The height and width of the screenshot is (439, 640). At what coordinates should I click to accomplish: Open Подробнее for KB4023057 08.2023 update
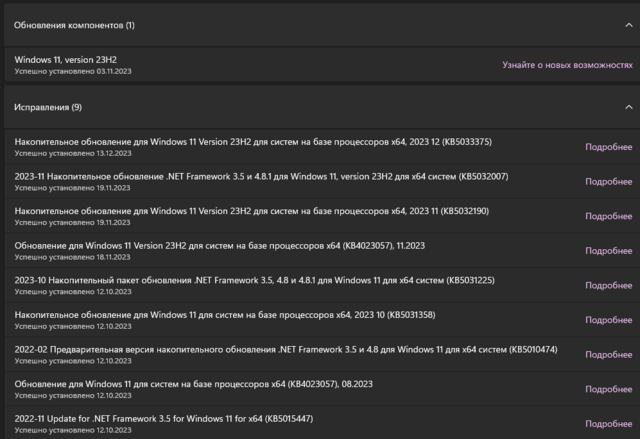608,386
